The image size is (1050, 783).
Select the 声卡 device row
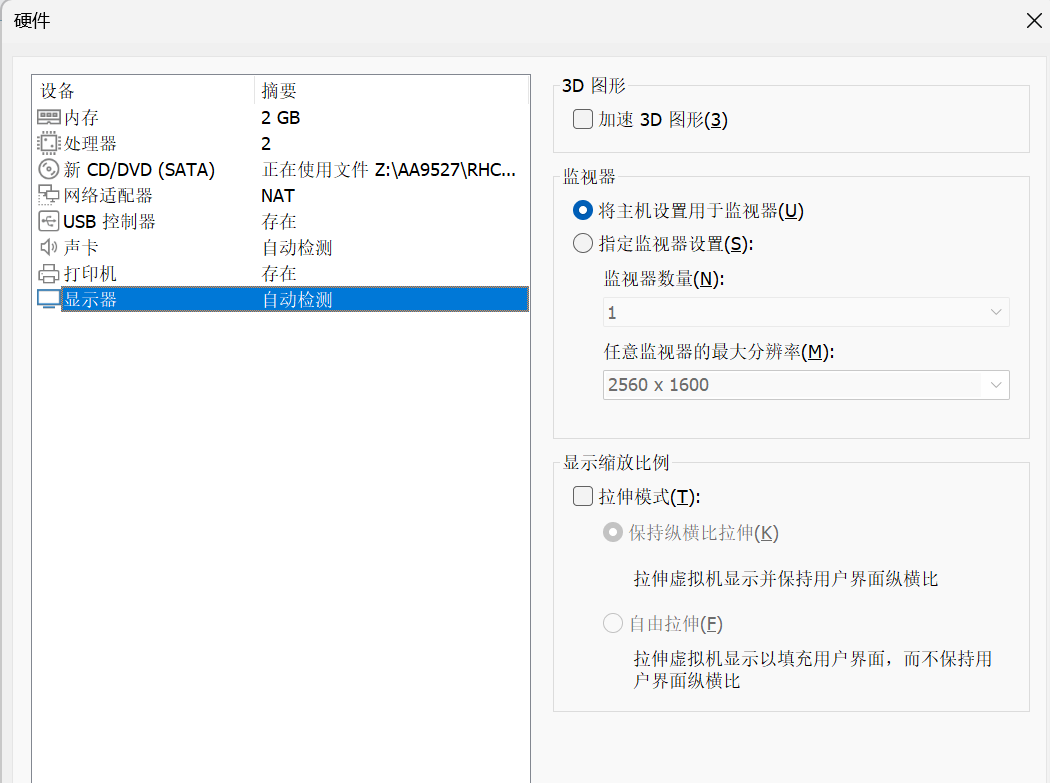click(283, 247)
